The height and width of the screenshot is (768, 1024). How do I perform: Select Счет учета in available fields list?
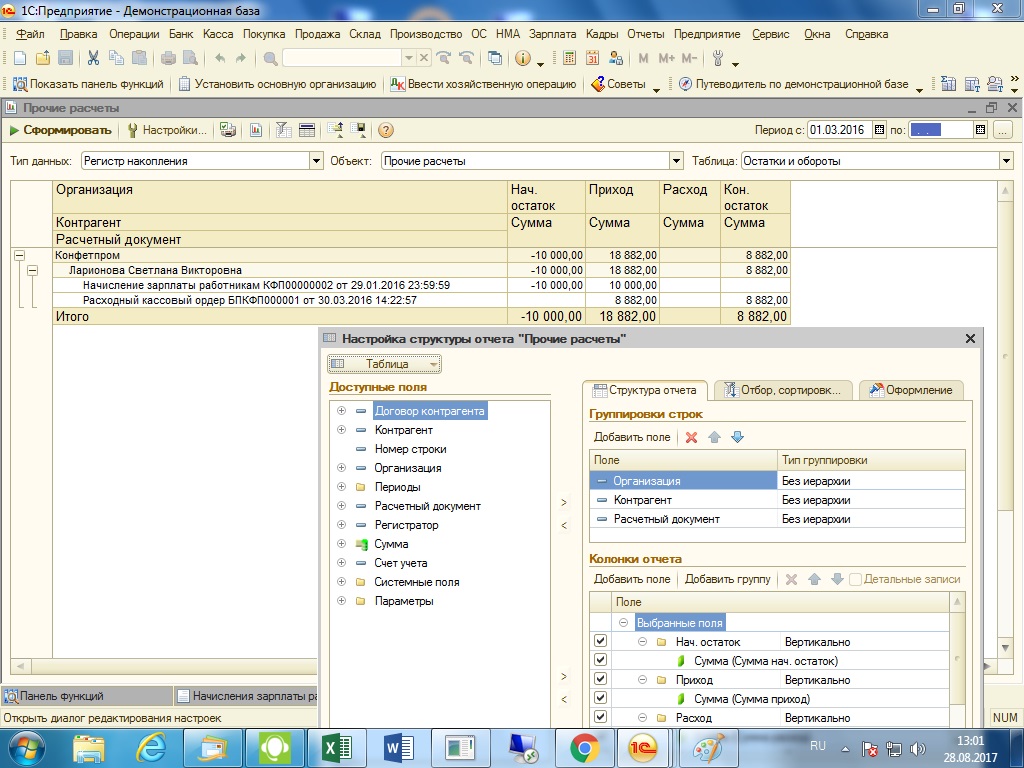point(400,563)
